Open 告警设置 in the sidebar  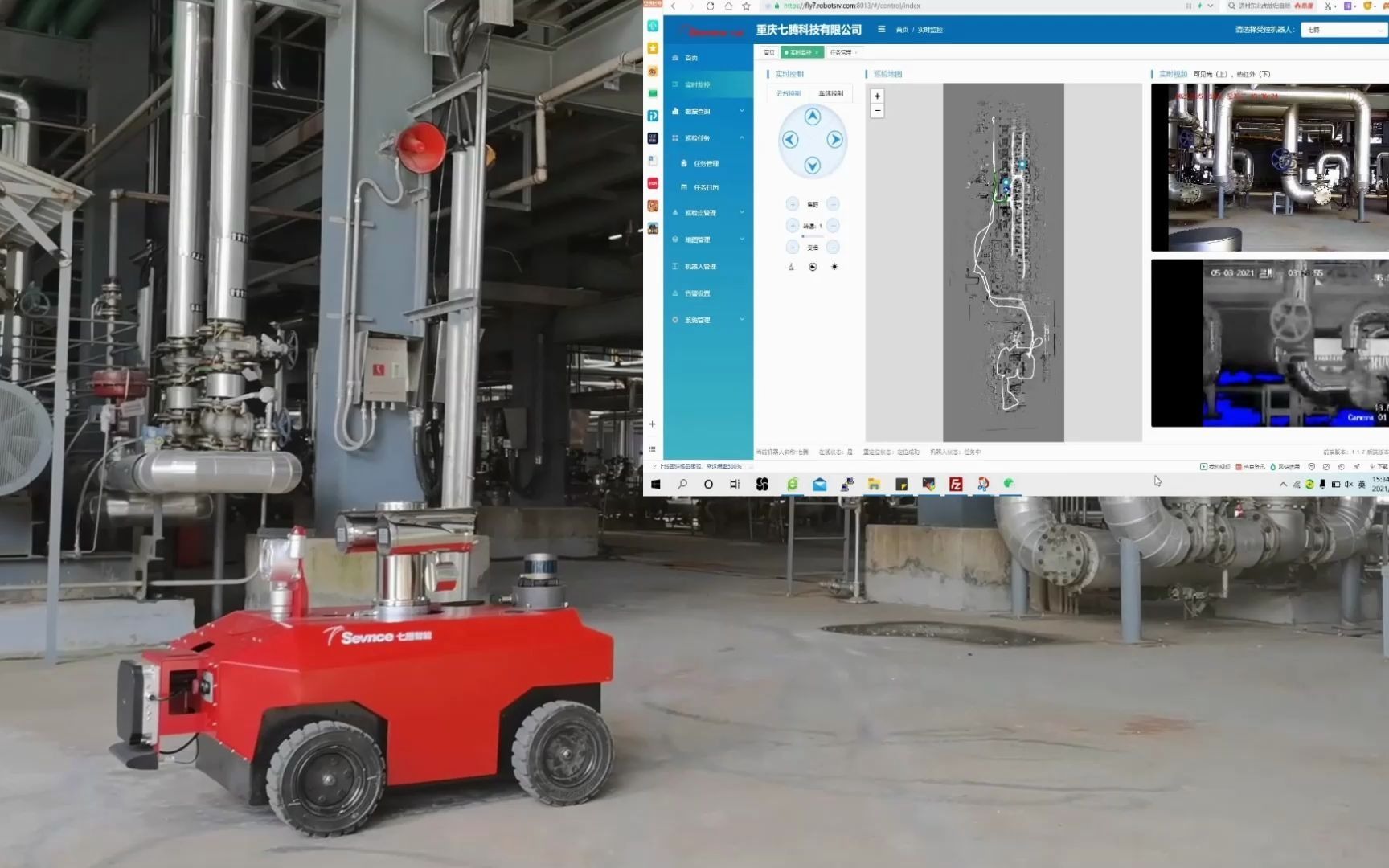pyautogui.click(x=709, y=293)
